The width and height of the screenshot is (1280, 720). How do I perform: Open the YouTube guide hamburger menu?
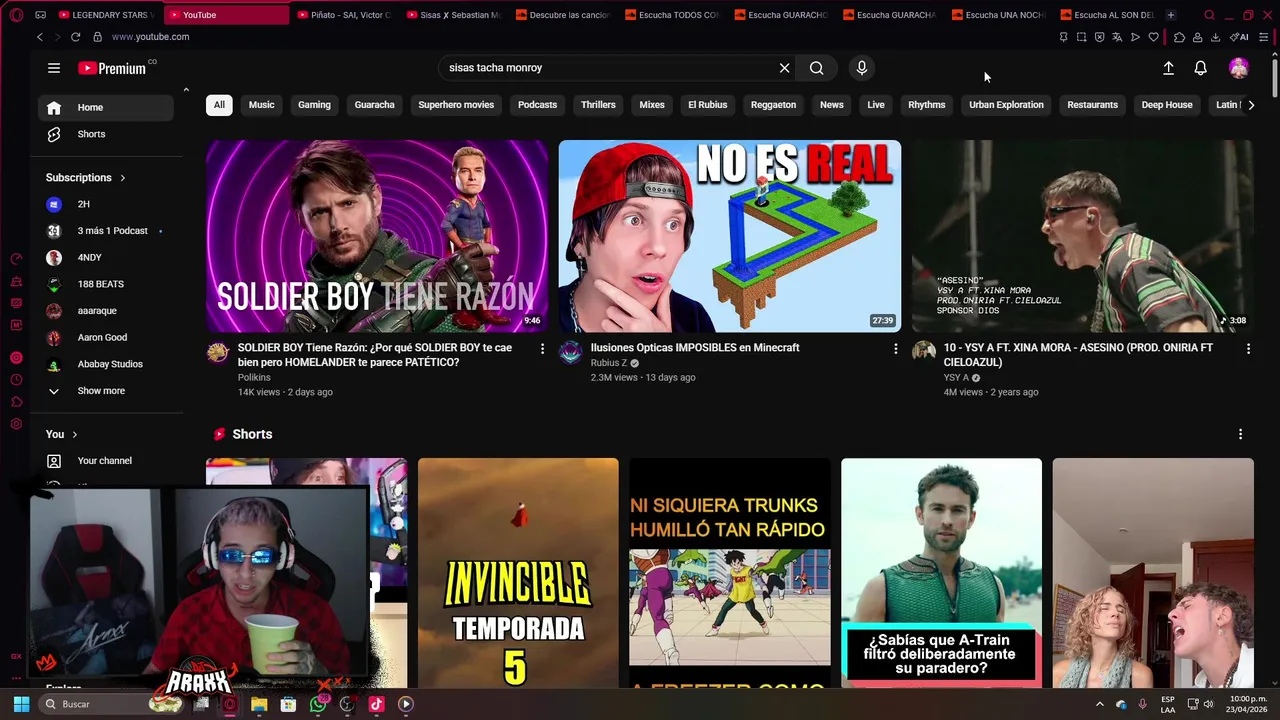point(54,68)
